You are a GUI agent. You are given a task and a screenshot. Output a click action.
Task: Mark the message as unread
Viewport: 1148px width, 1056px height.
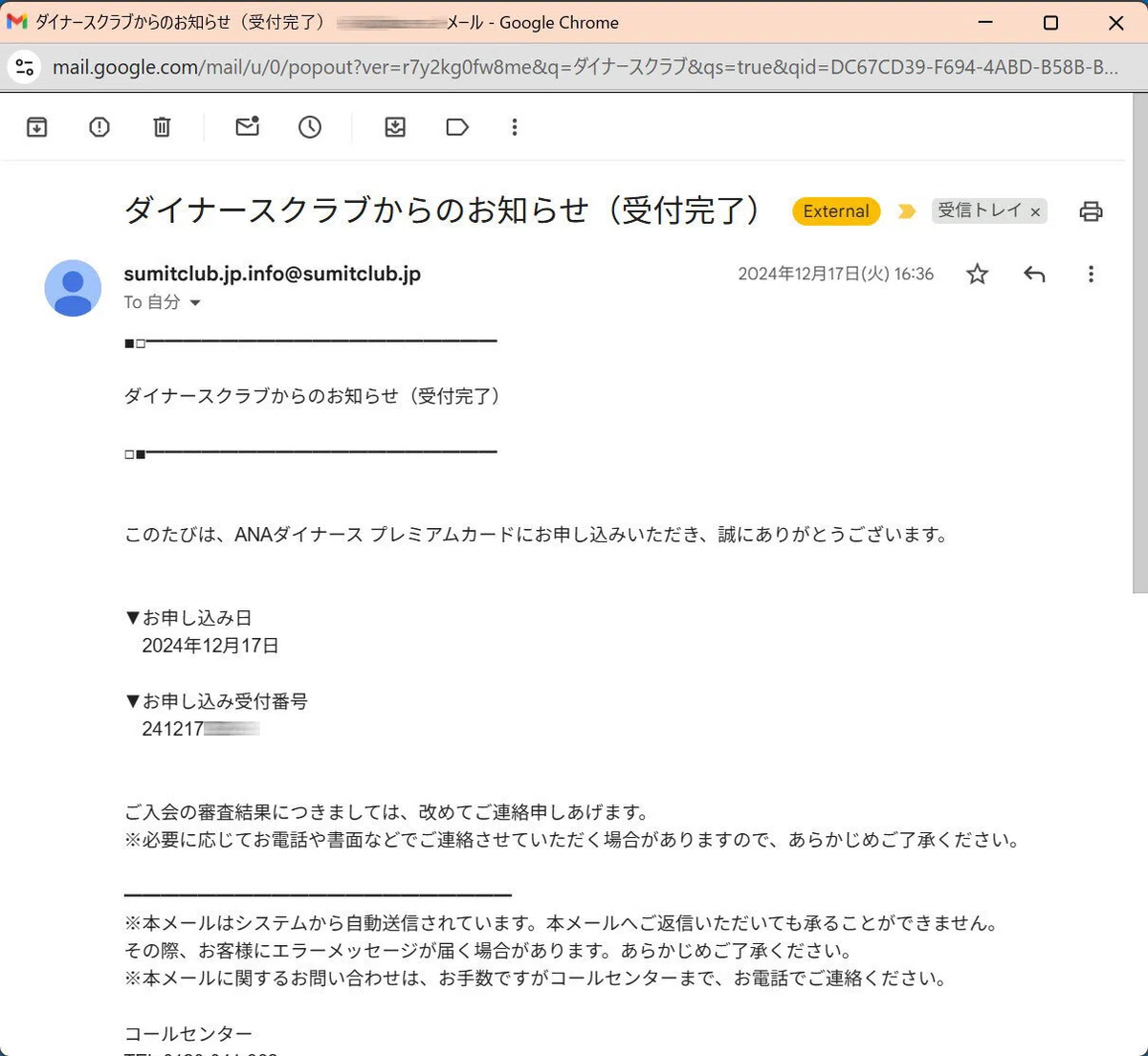[x=248, y=127]
